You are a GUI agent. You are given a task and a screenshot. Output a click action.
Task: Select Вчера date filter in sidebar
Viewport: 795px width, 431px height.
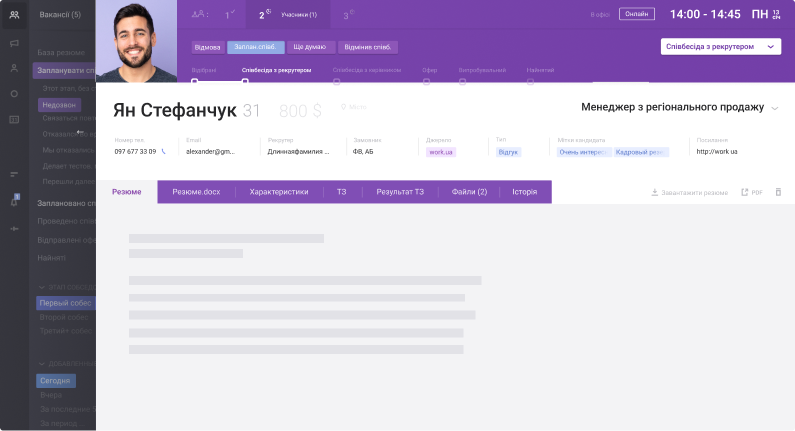[51, 394]
